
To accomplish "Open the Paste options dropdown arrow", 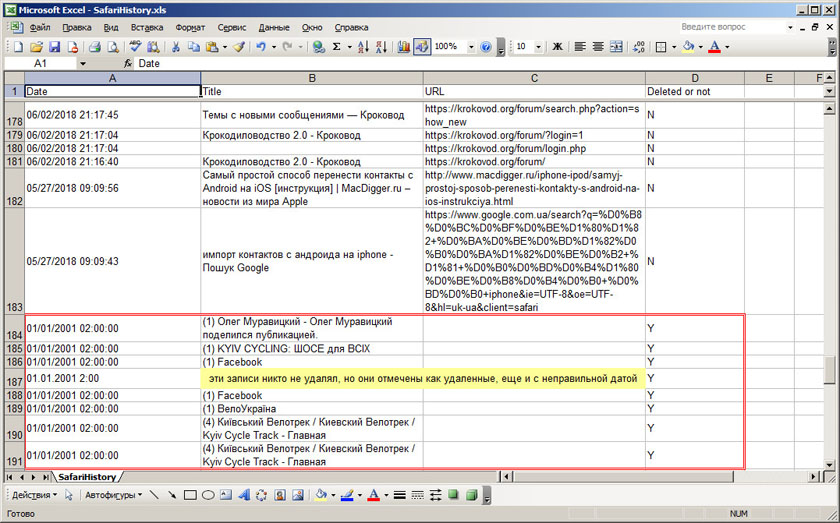I will pyautogui.click(x=224, y=47).
